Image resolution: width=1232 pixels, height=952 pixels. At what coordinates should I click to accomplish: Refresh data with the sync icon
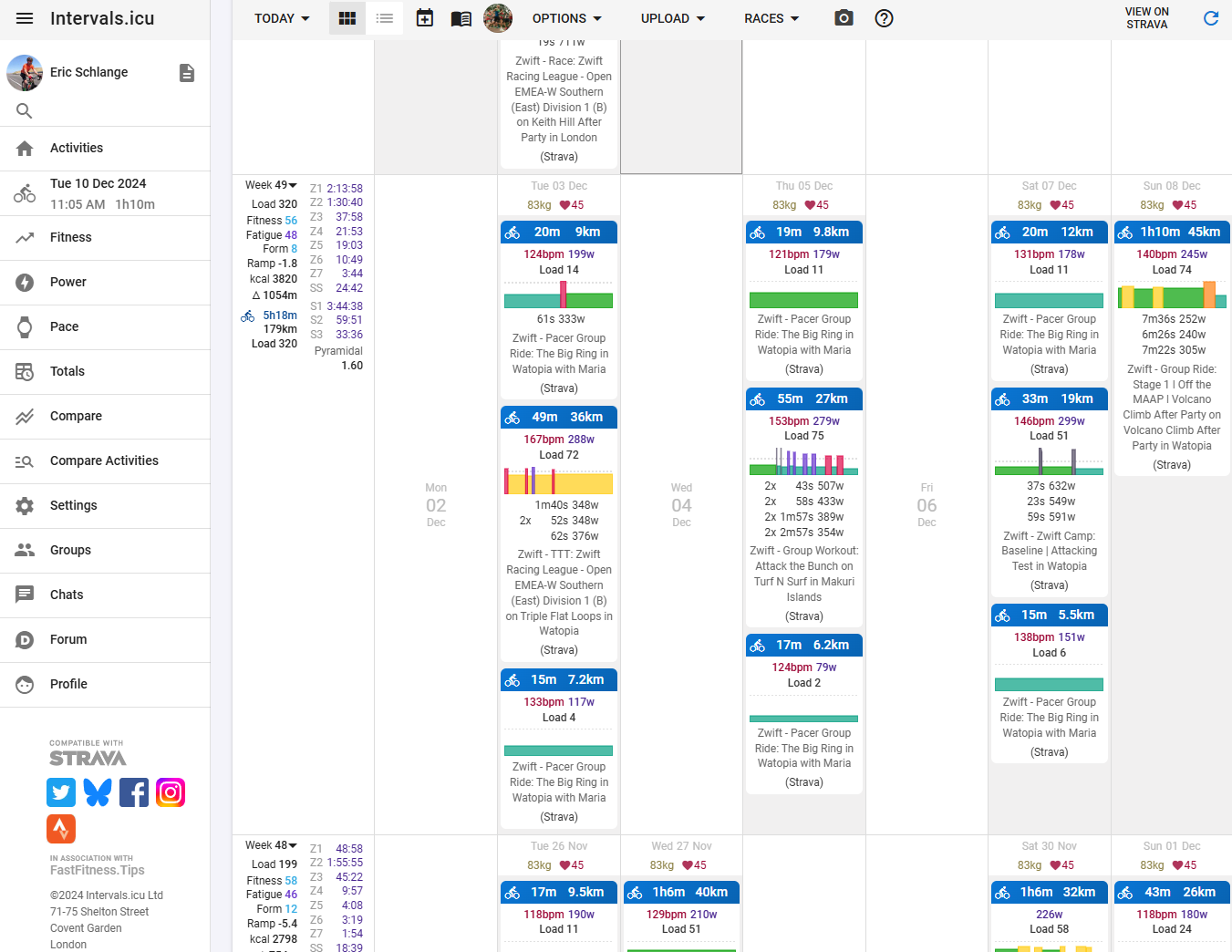1211,17
